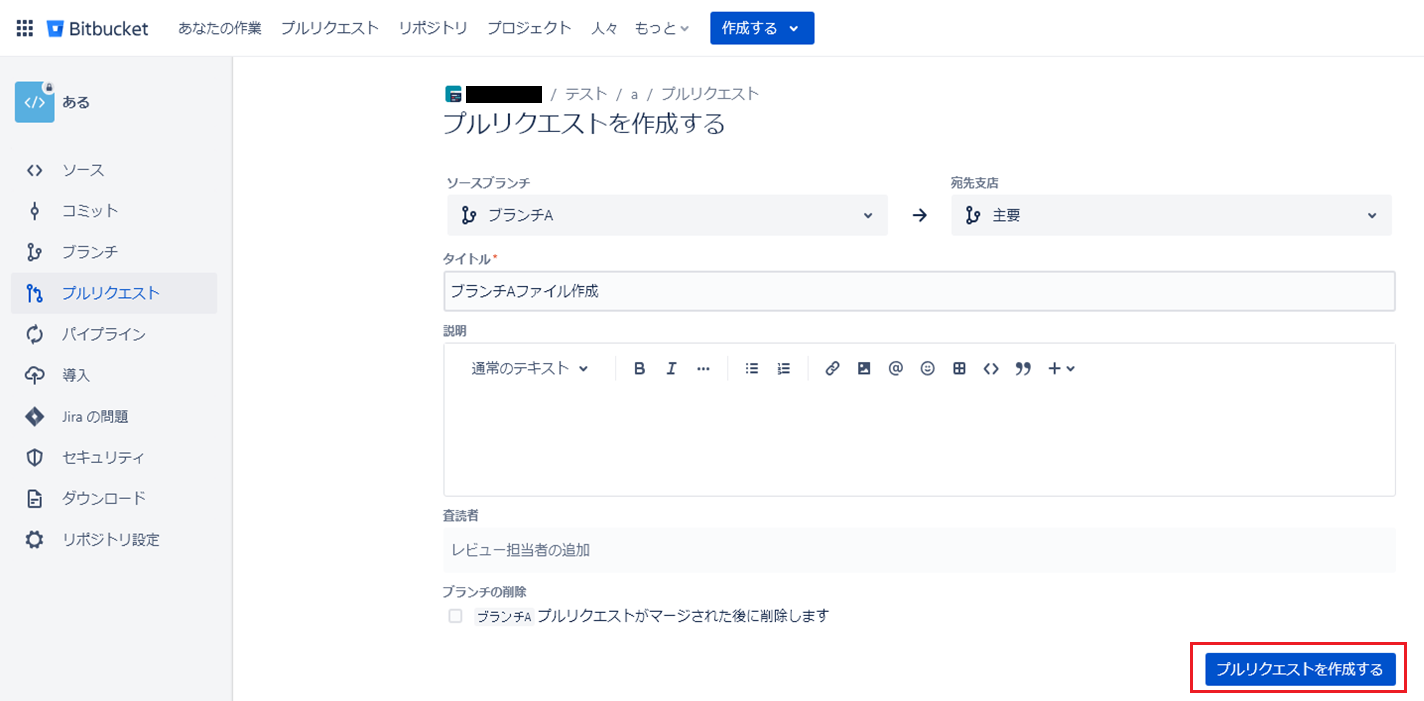
Task: Select ダウンロード label in sidebar
Action: (x=104, y=498)
